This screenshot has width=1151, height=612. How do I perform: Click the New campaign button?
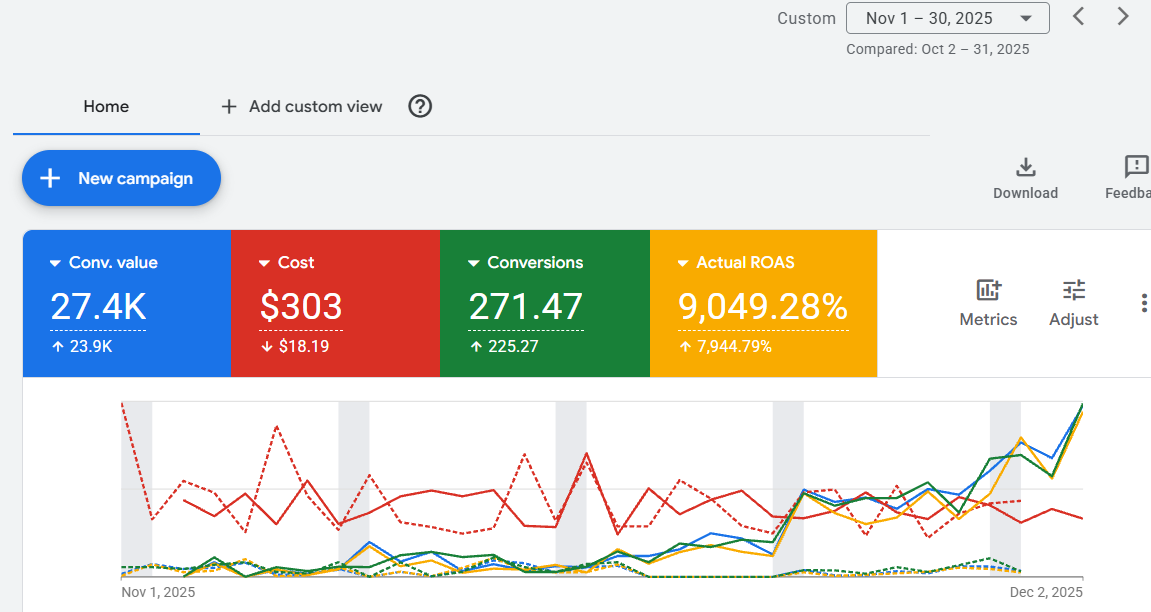coord(121,178)
